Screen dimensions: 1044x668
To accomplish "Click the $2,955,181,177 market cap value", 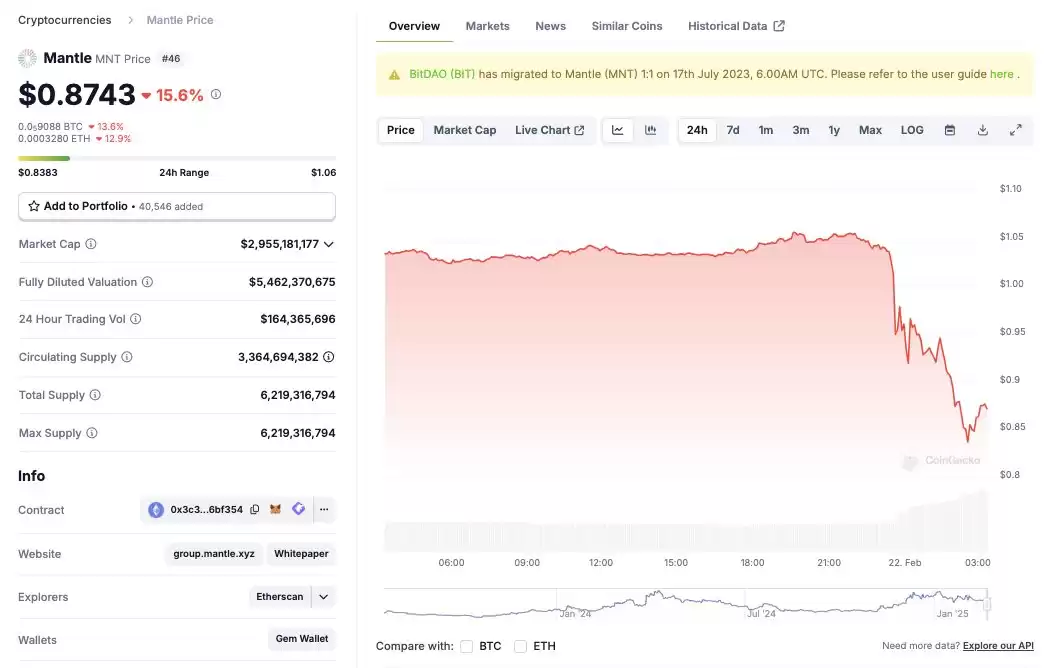I will click(280, 244).
